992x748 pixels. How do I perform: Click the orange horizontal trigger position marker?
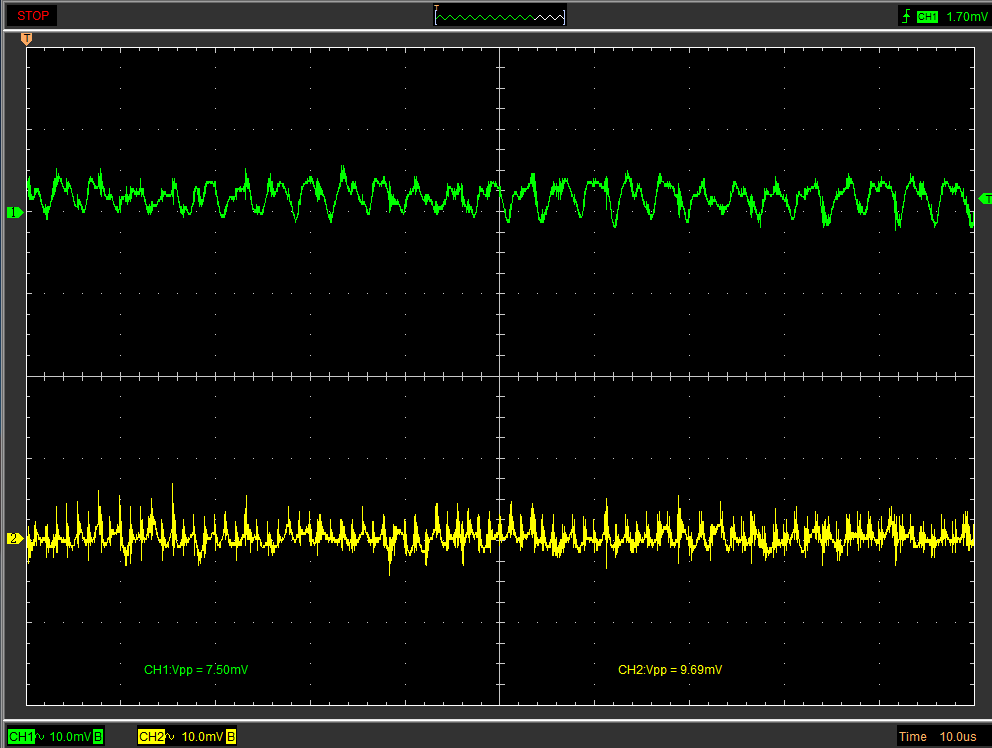[27, 39]
